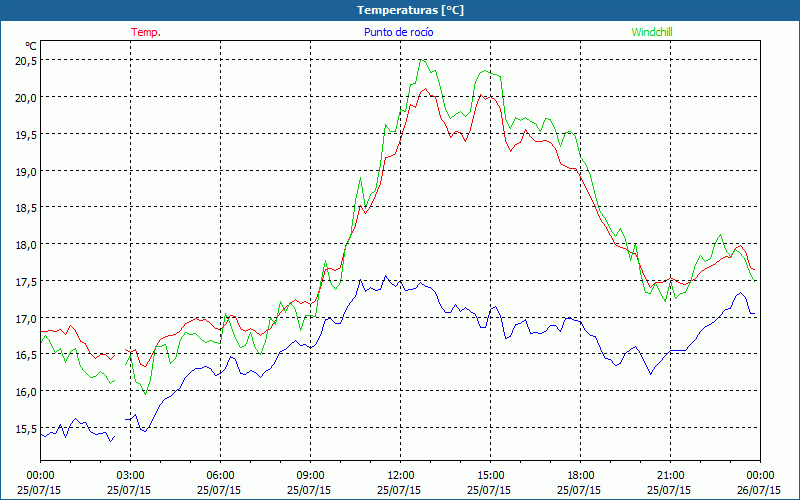Click the '°C' axis unit label
Viewport: 800px width, 500px height.
pyautogui.click(x=31, y=46)
